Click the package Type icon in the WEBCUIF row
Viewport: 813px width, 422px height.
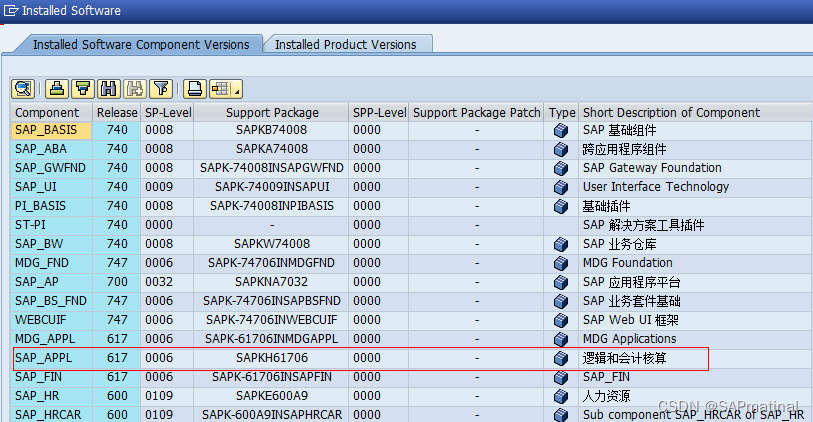coord(560,320)
